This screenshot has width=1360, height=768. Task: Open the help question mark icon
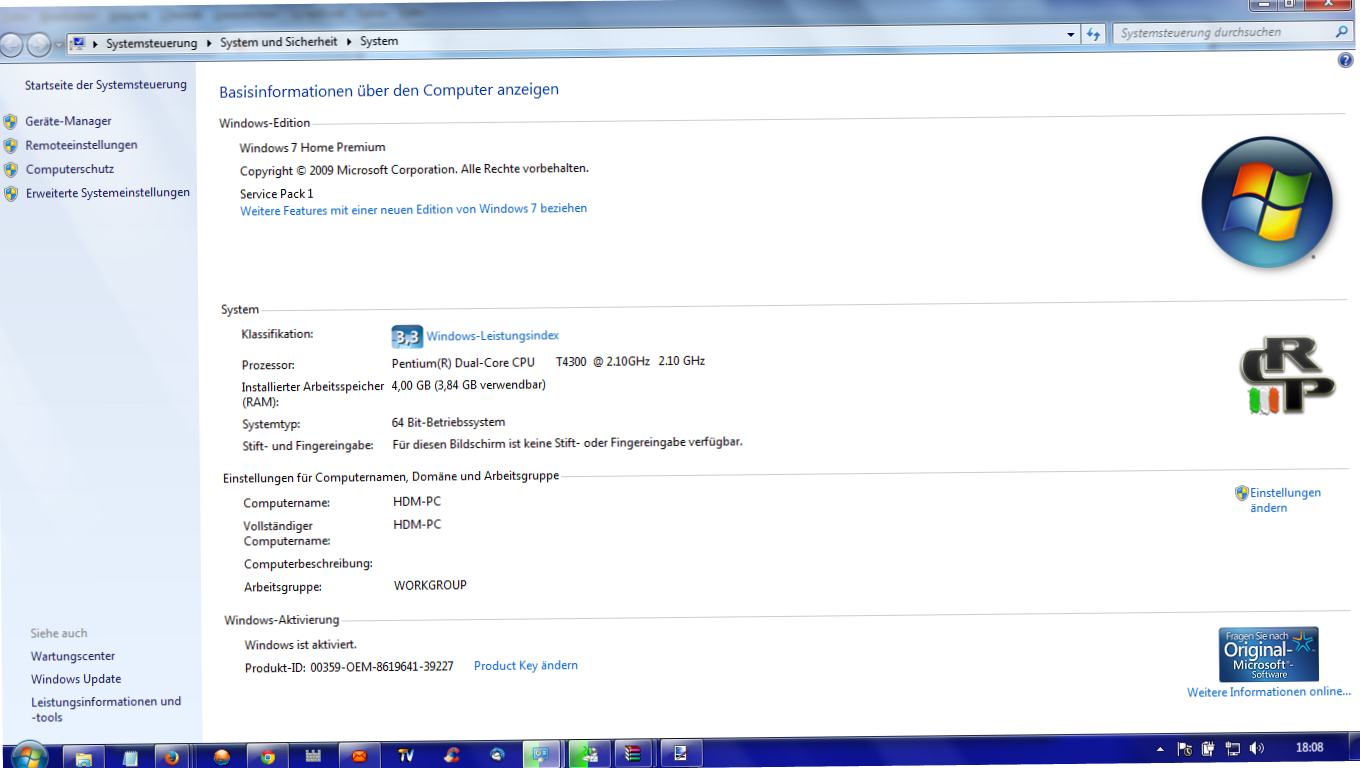coord(1344,61)
